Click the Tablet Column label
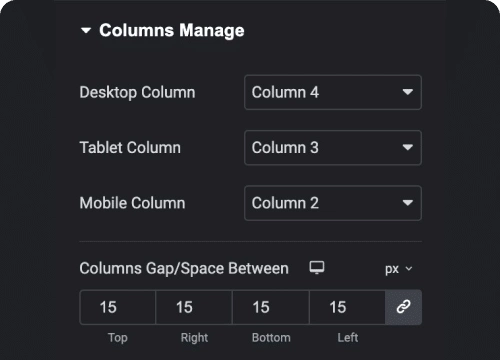 (130, 148)
